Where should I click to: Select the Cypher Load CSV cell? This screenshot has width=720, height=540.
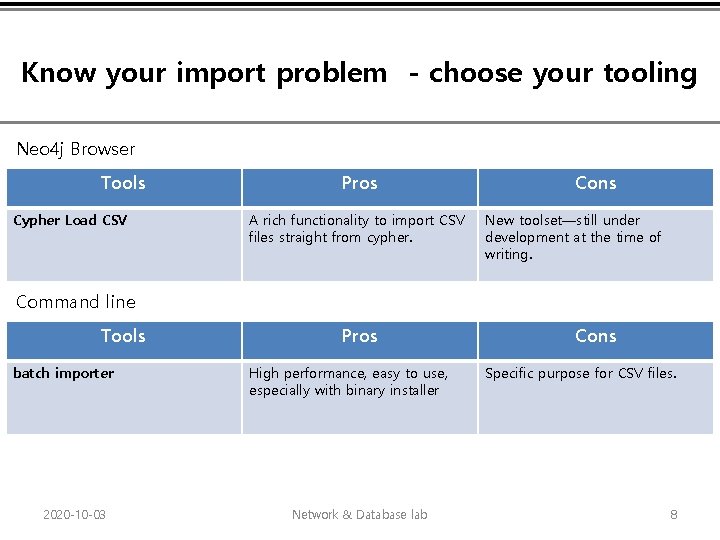pos(70,220)
